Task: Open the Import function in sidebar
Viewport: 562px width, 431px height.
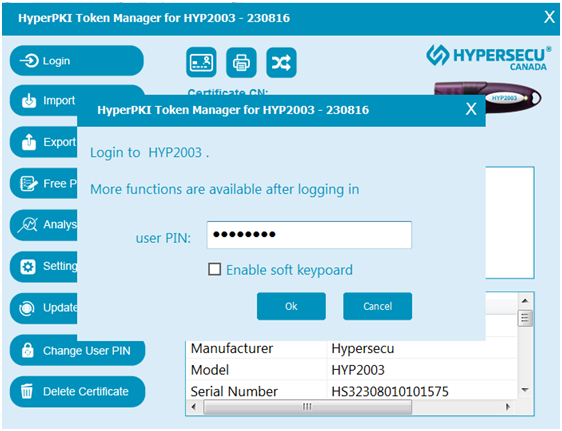Action: [x=43, y=100]
